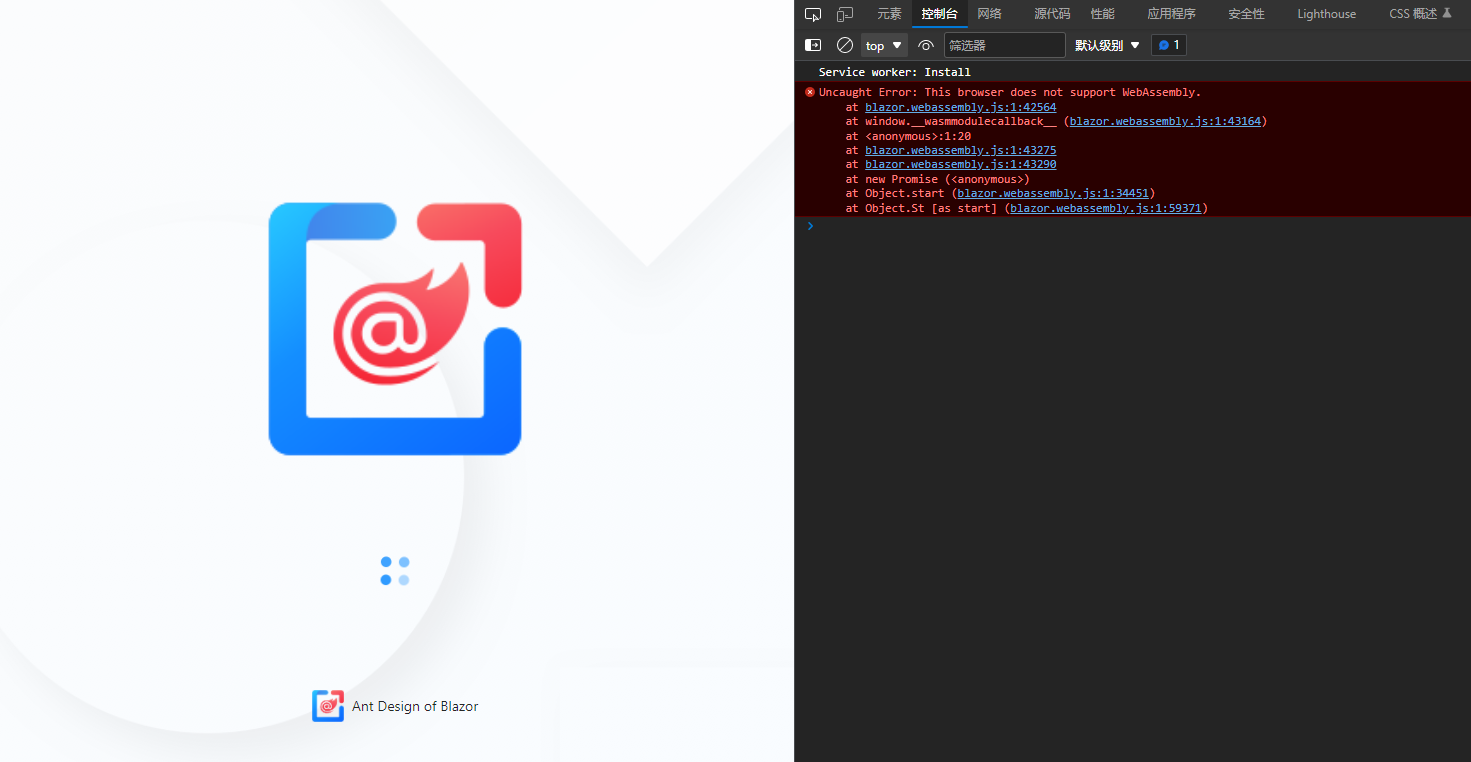Viewport: 1471px width, 762px height.
Task: Select the 'at new Promise (<anonymous>)' stack line
Action: pos(937,179)
